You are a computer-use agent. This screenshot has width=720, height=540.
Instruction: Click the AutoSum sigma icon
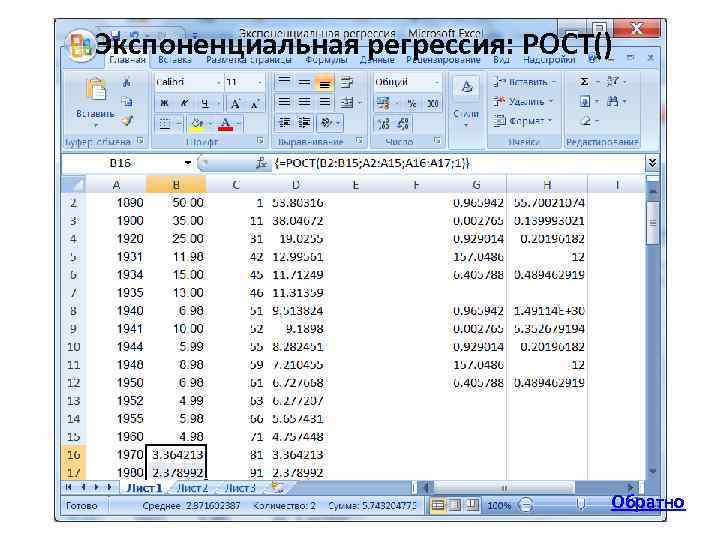[584, 82]
